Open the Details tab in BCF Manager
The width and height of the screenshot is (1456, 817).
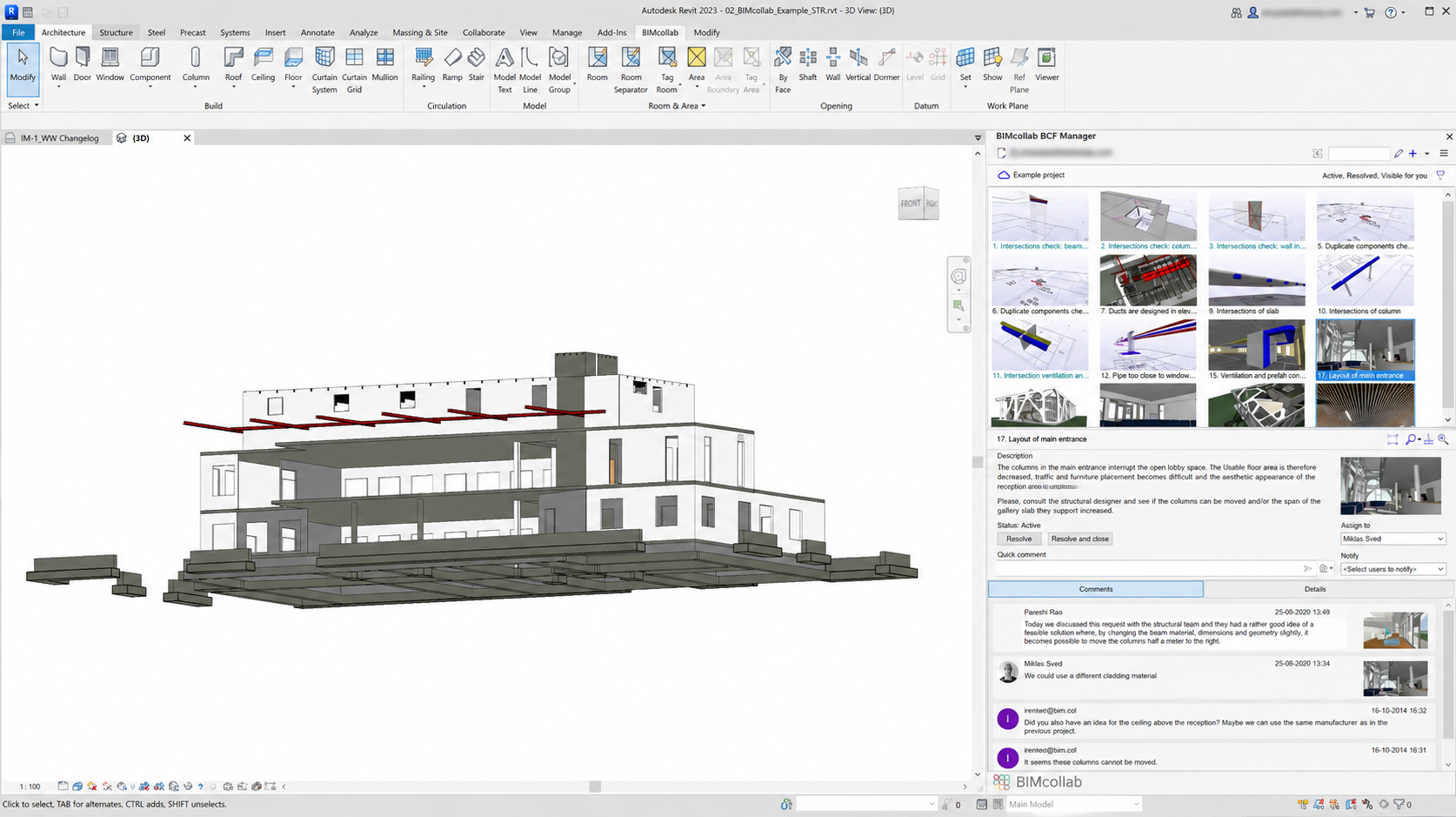1315,589
